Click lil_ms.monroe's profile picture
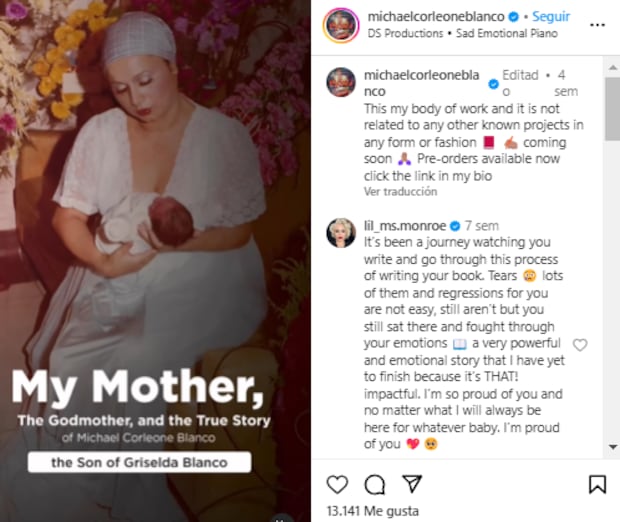 [342, 231]
